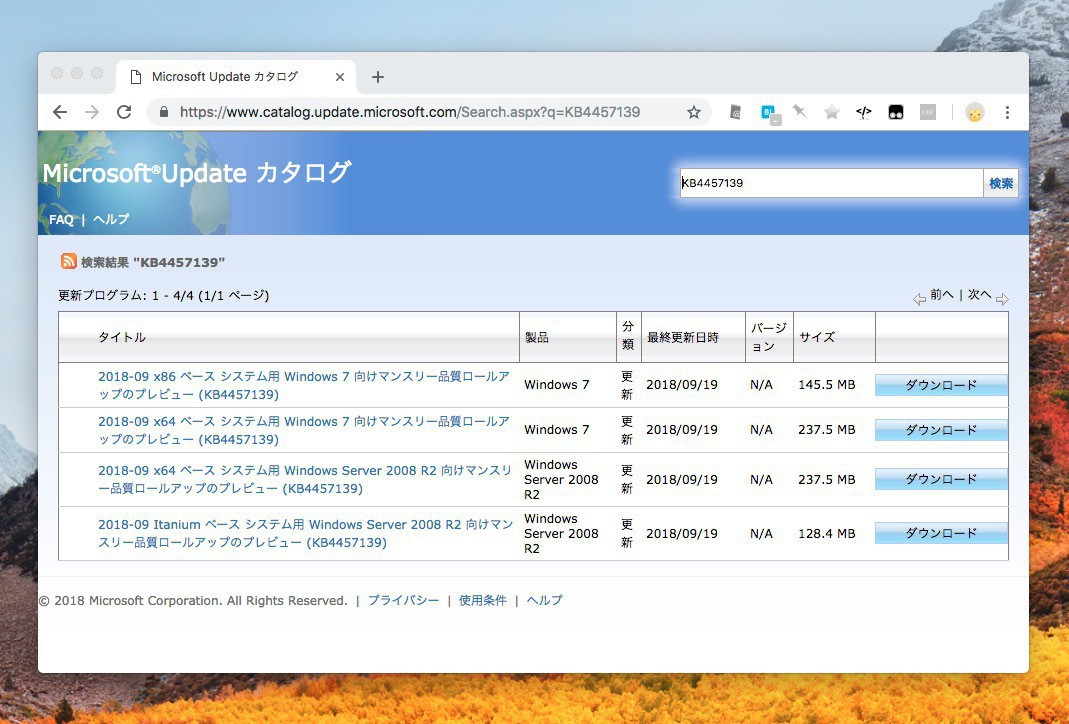Open the FAQ link in header

[61, 219]
